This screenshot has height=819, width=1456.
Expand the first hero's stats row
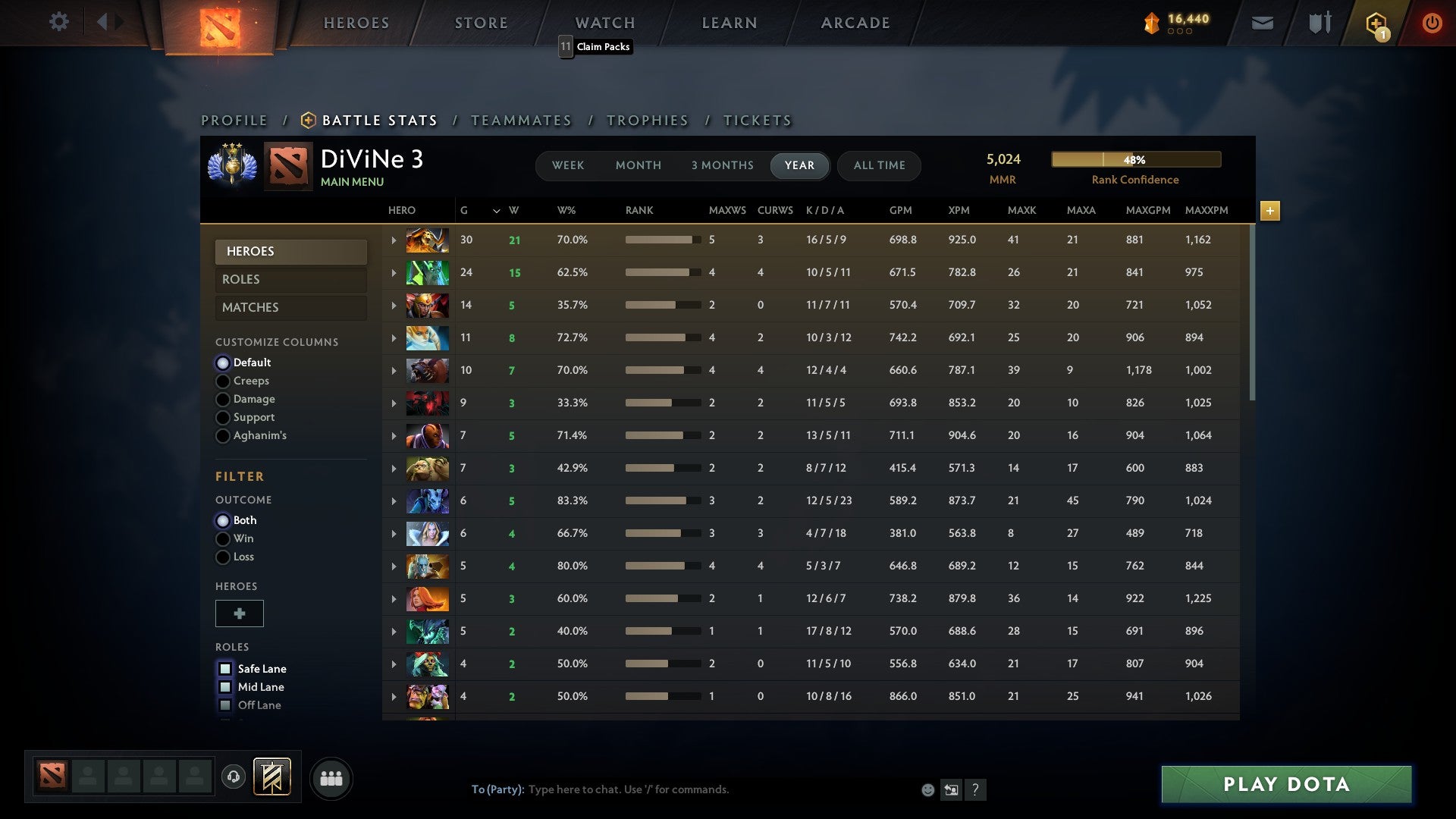click(x=394, y=240)
